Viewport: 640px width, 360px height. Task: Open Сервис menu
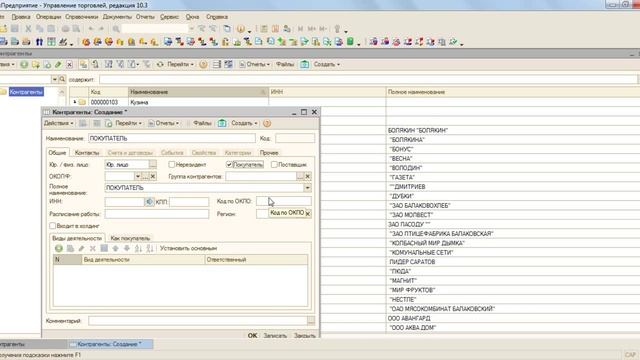pyautogui.click(x=169, y=17)
